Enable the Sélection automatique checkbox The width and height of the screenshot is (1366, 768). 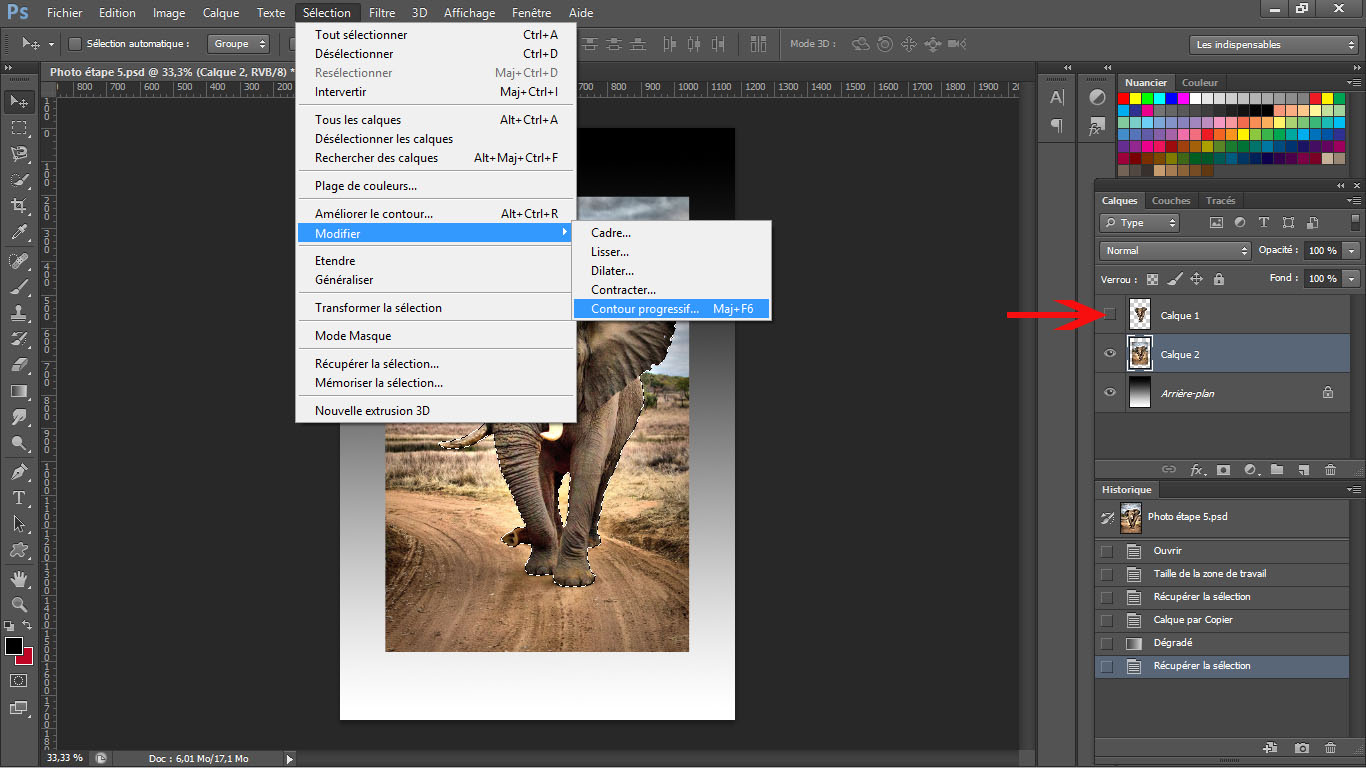tap(75, 44)
